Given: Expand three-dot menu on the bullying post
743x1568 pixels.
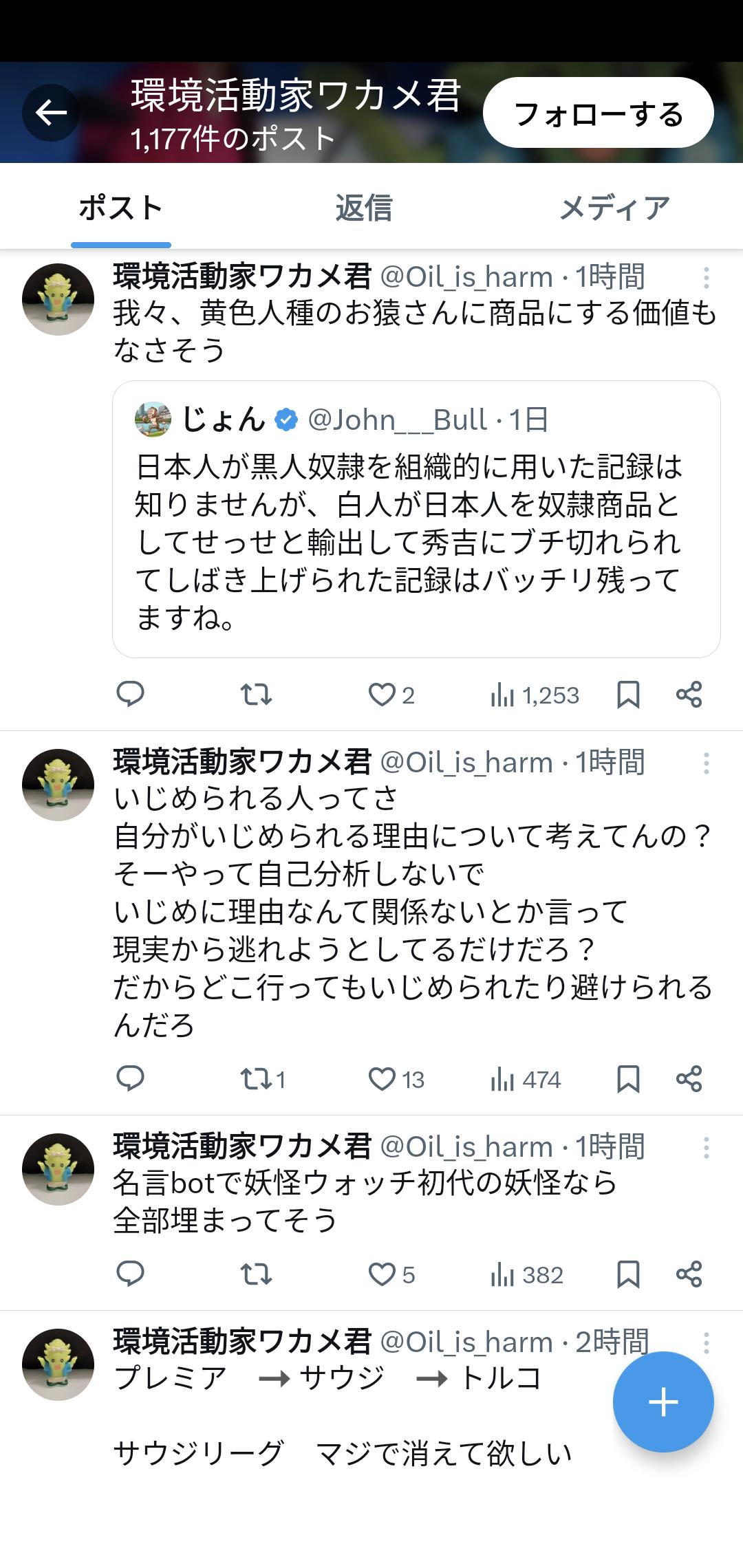Looking at the screenshot, I should pyautogui.click(x=706, y=763).
